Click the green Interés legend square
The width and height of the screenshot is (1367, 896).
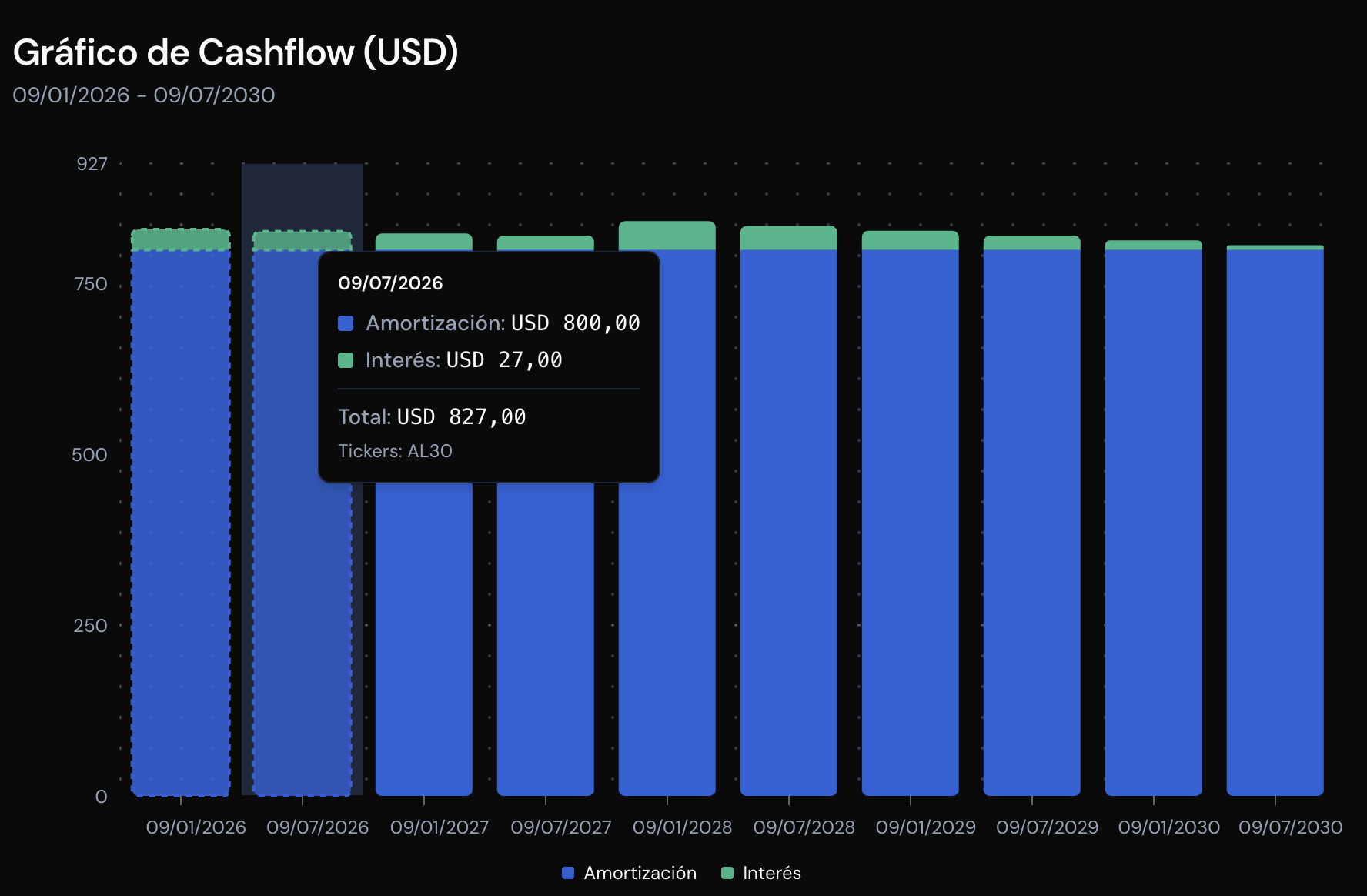[727, 873]
